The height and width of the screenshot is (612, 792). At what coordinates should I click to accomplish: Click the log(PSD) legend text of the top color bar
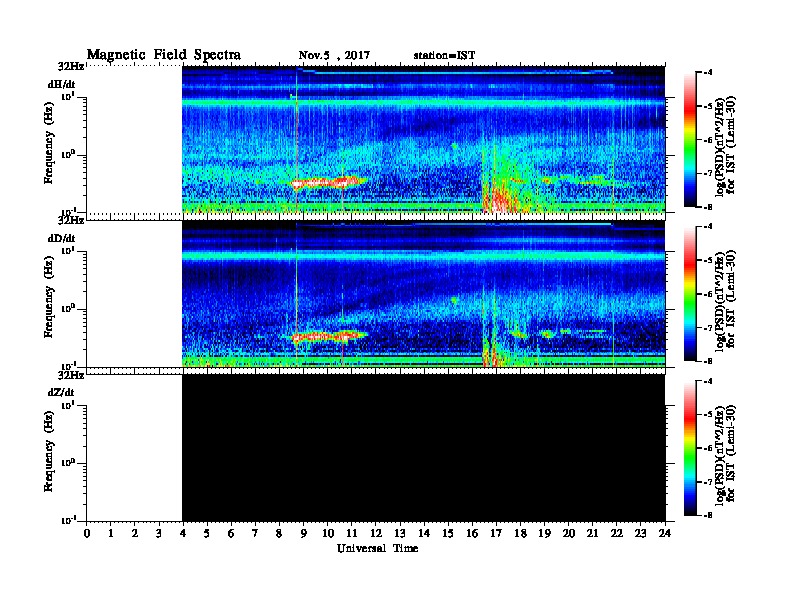pos(725,145)
